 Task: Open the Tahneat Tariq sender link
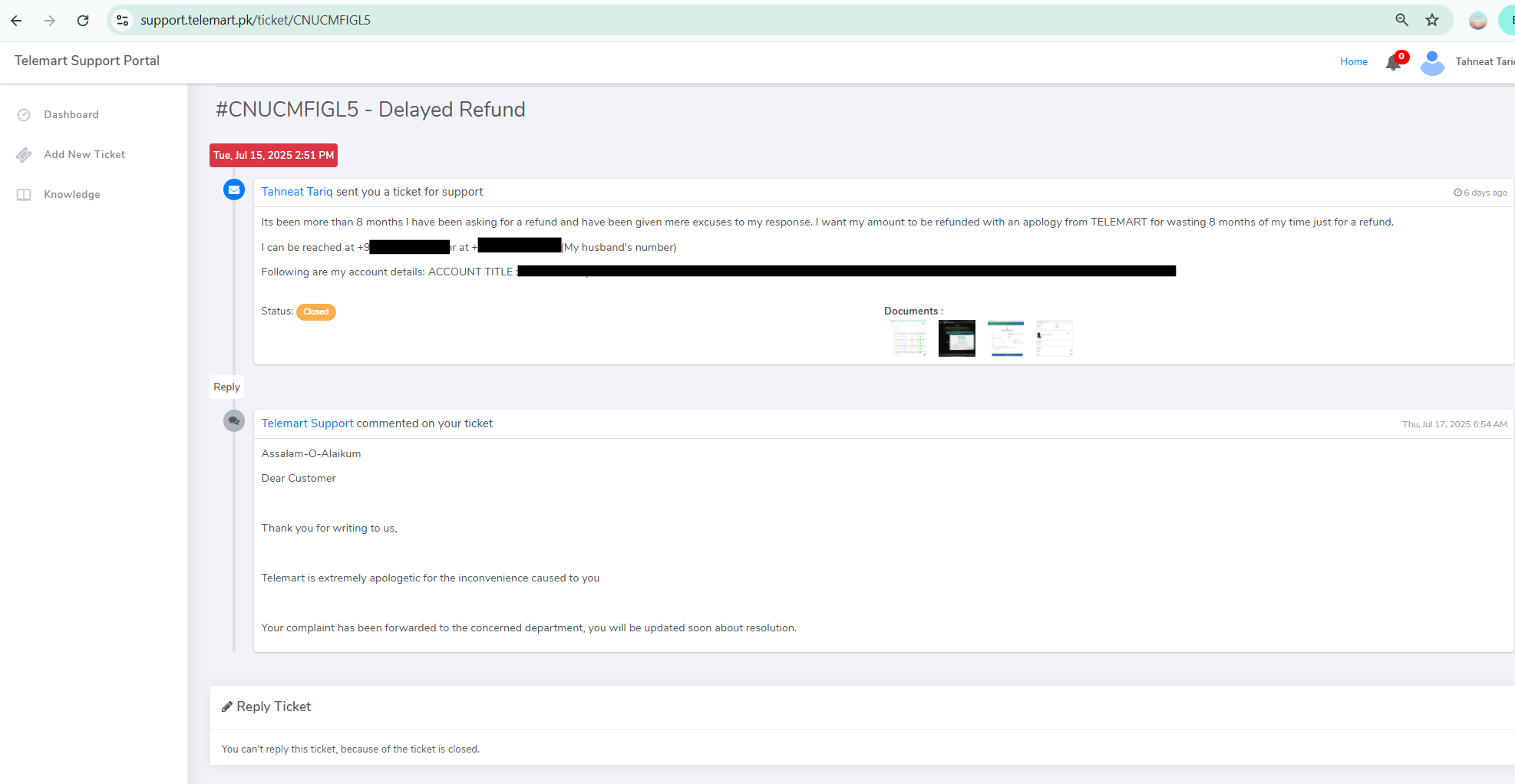click(x=297, y=192)
